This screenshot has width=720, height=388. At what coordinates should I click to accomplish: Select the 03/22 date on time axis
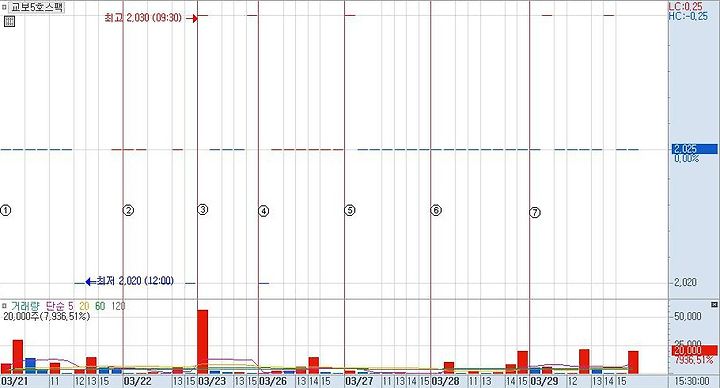(x=137, y=382)
